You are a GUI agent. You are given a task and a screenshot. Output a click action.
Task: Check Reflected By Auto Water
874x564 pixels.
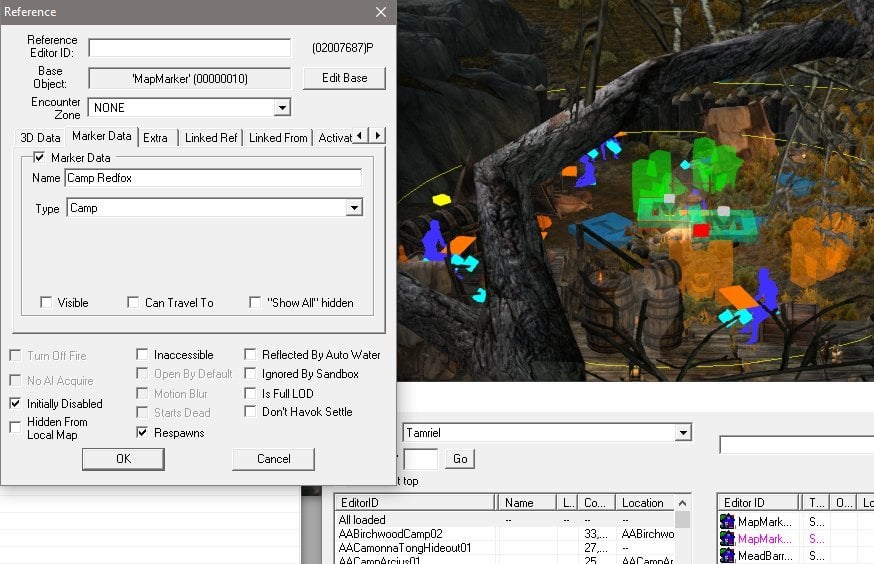[x=250, y=354]
